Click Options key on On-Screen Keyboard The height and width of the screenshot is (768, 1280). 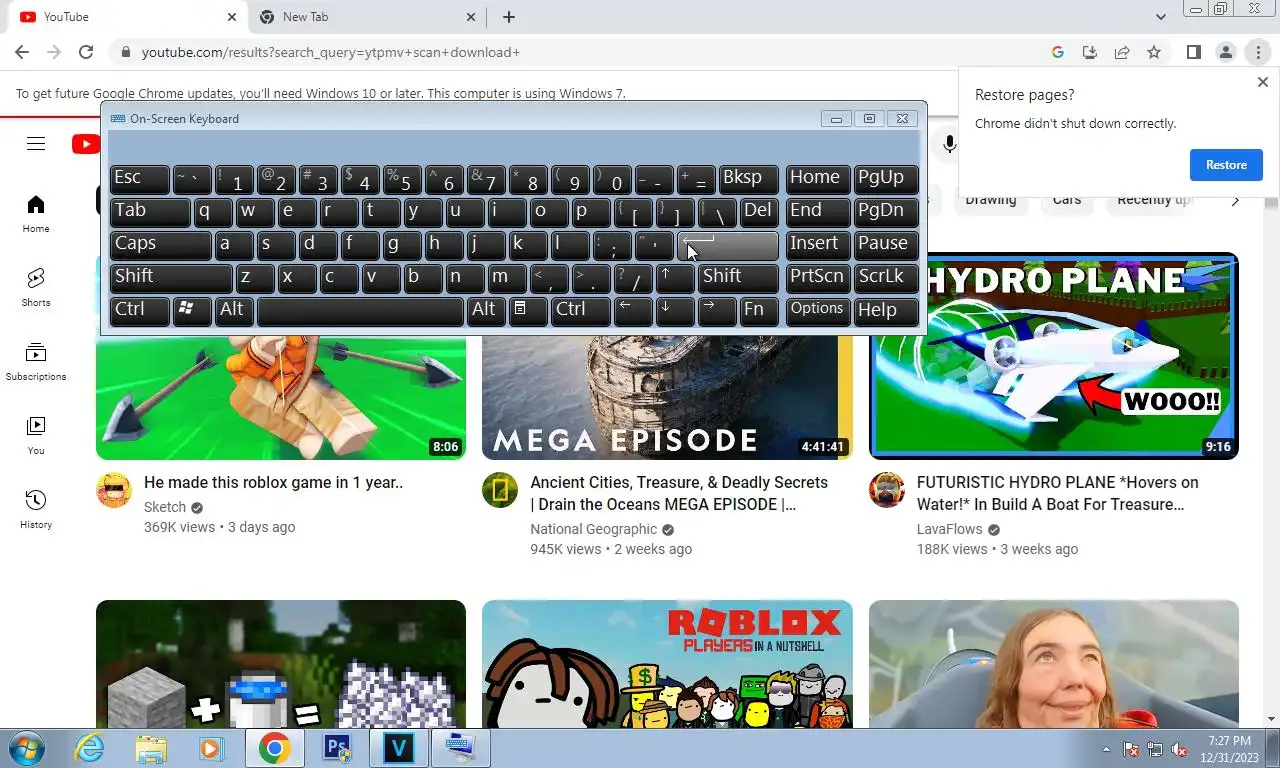(818, 311)
